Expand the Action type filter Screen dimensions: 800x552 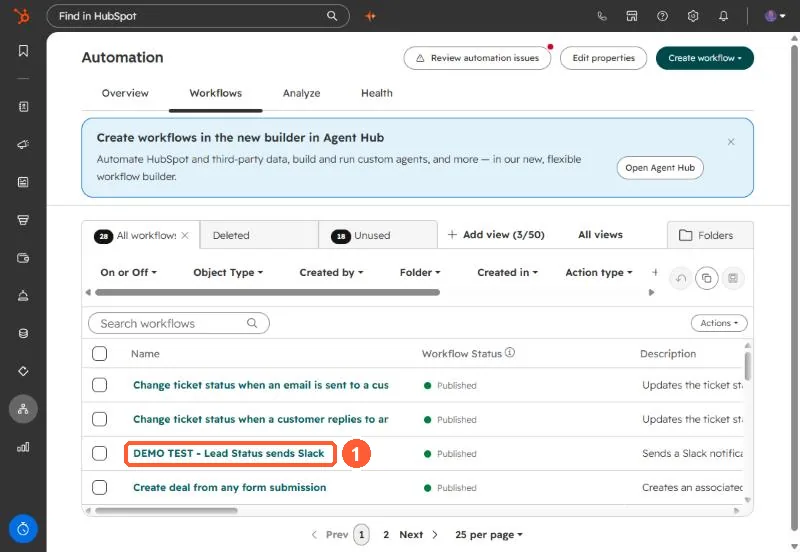point(599,272)
